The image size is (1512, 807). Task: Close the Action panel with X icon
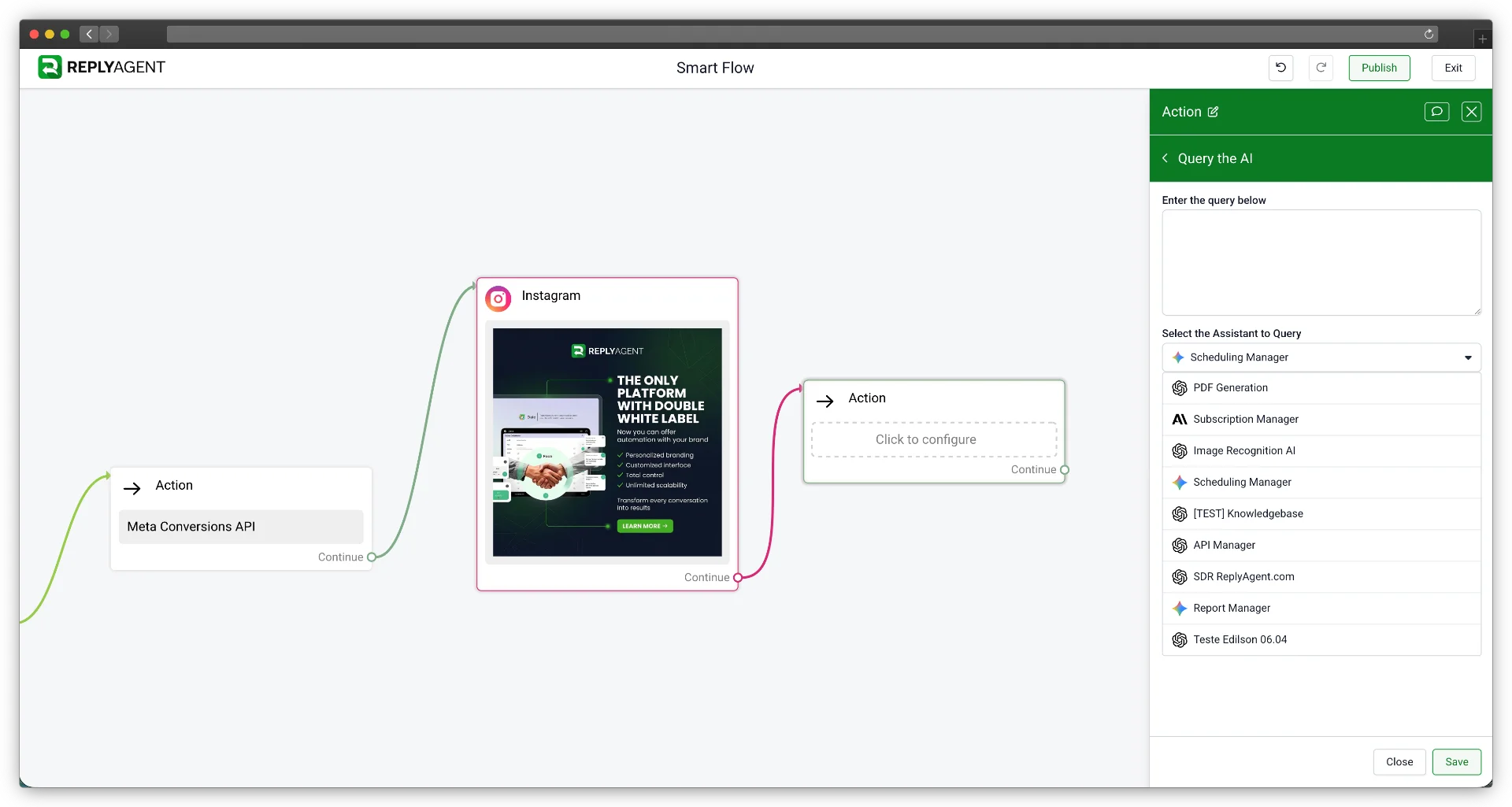pos(1471,112)
